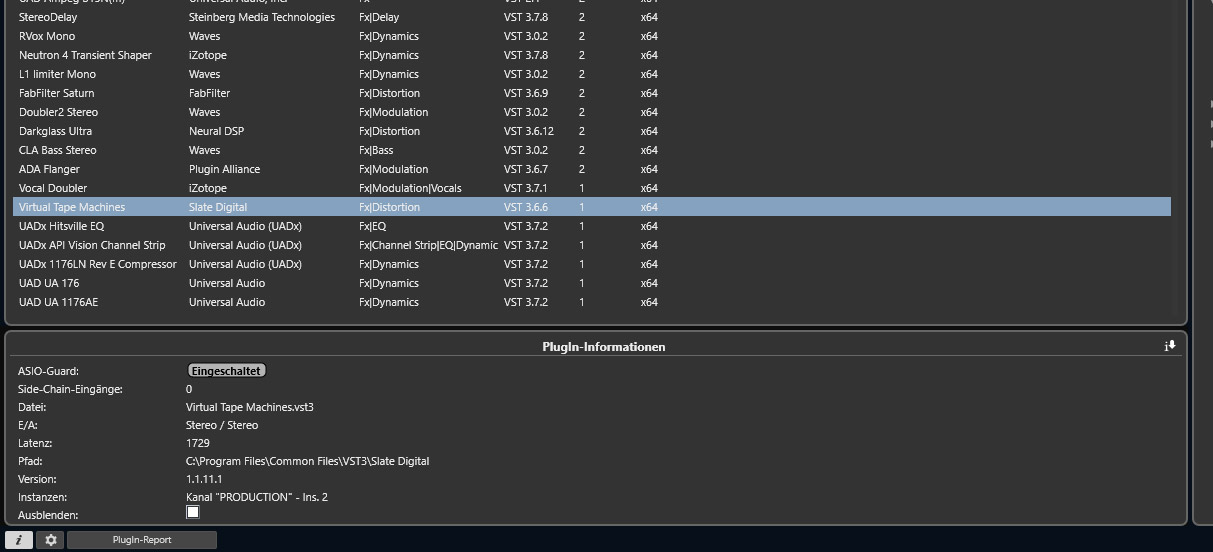
Task: Click the Version value 1.1.11.1
Action: pyautogui.click(x=204, y=479)
